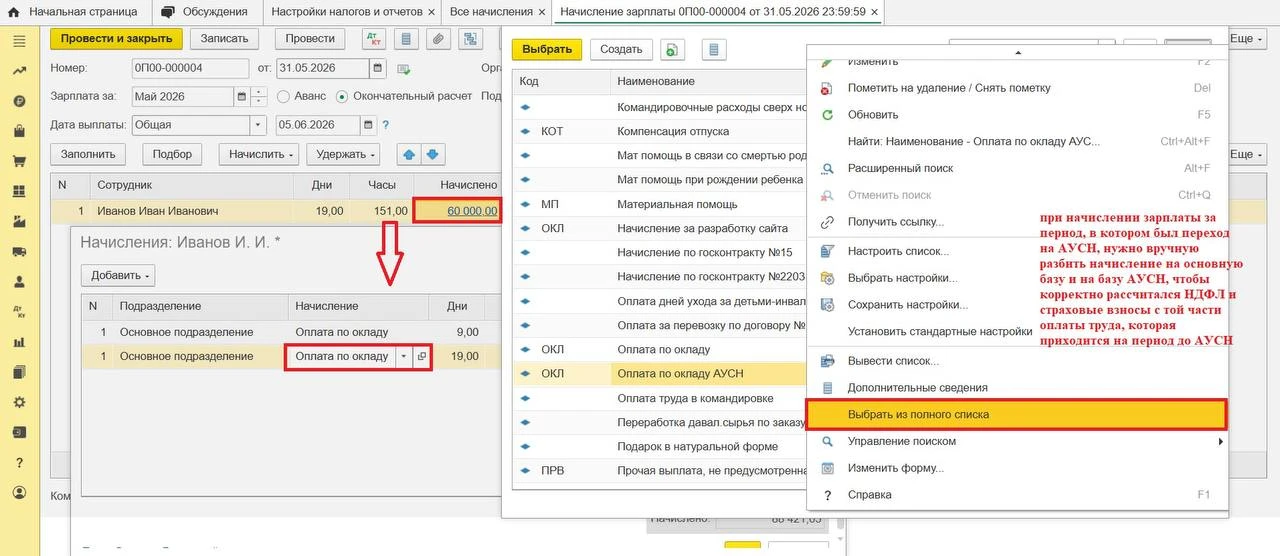
Task: Show Дт/Кт postings of the document
Action: point(375,39)
